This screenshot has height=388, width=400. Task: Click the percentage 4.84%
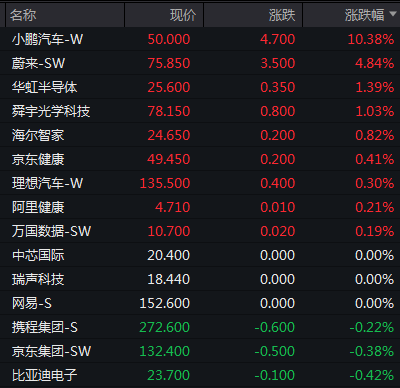pyautogui.click(x=375, y=63)
